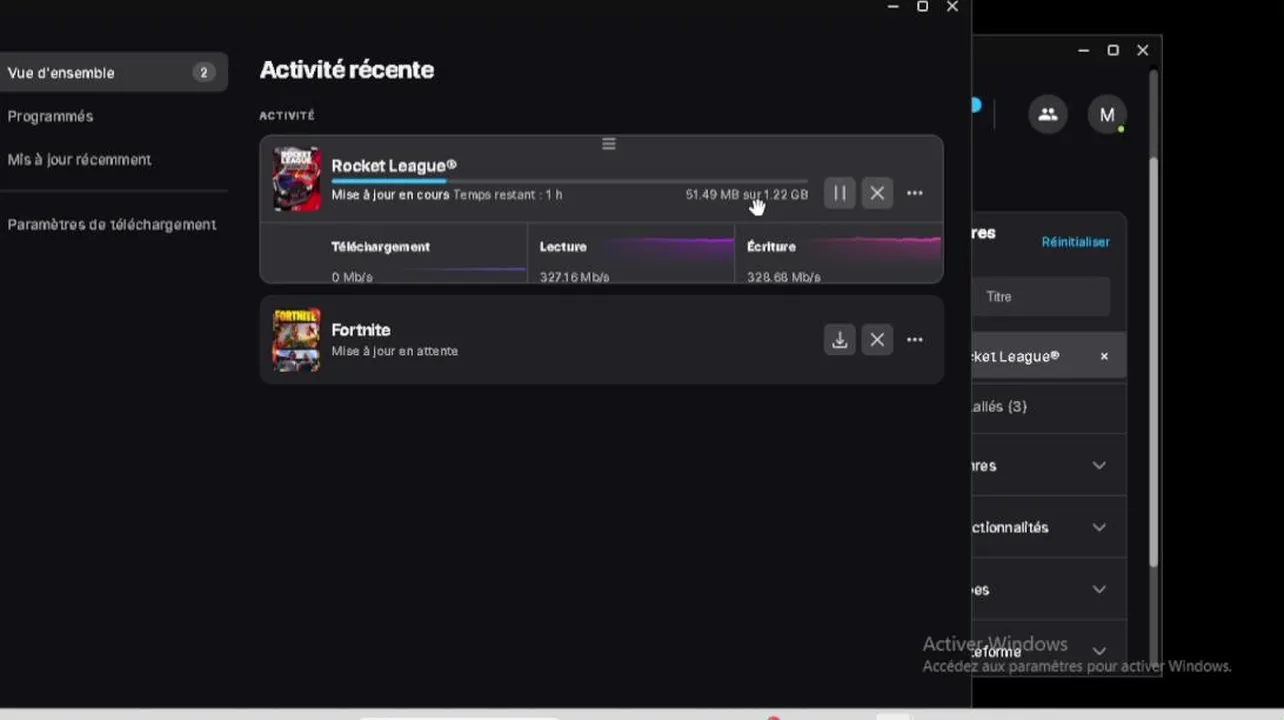The height and width of the screenshot is (720, 1284).
Task: Select the installed (3) filter row
Action: 1049,407
